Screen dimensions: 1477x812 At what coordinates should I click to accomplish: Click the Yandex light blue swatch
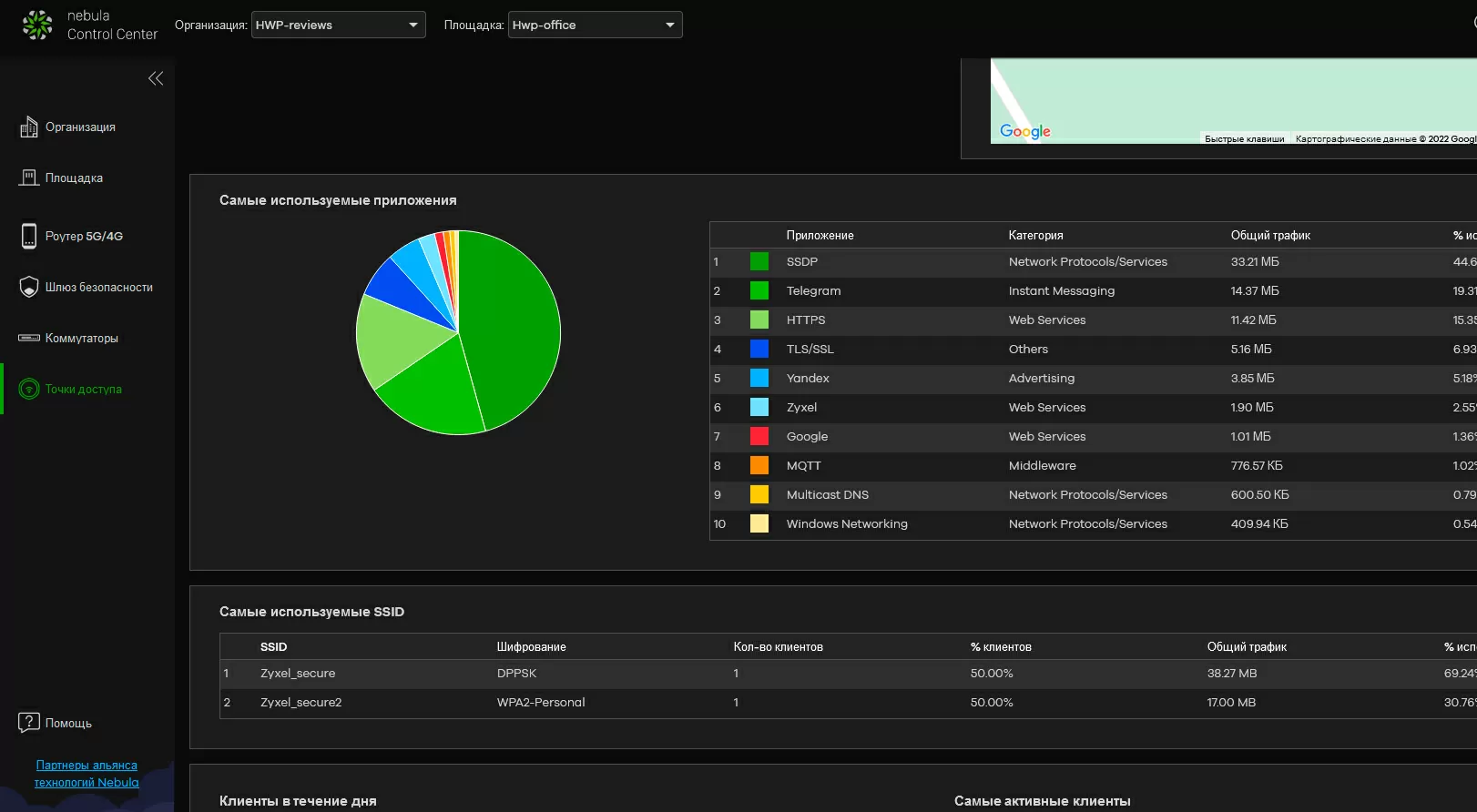[759, 378]
